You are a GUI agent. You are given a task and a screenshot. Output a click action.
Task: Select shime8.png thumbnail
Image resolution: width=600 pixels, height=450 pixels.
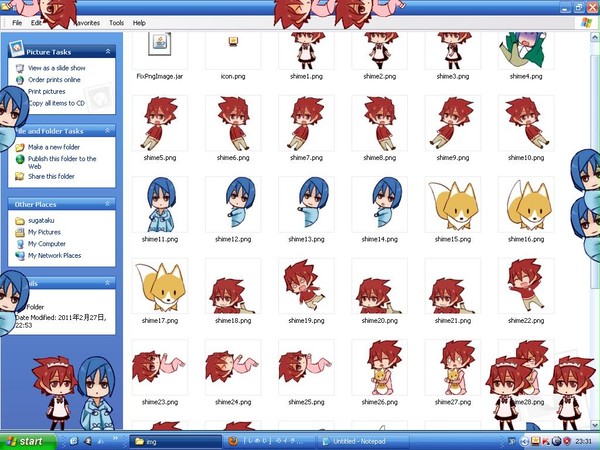pyautogui.click(x=380, y=123)
